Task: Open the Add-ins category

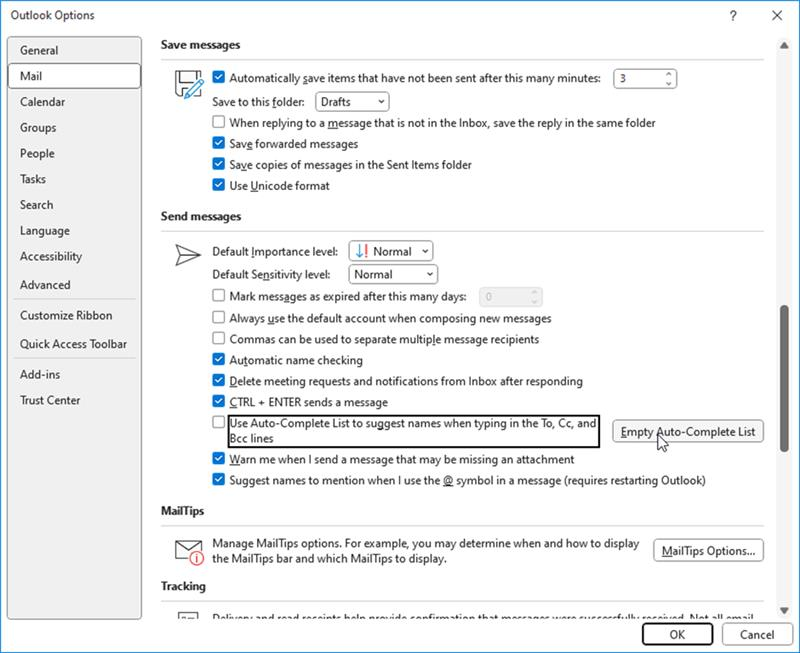Action: pyautogui.click(x=74, y=374)
